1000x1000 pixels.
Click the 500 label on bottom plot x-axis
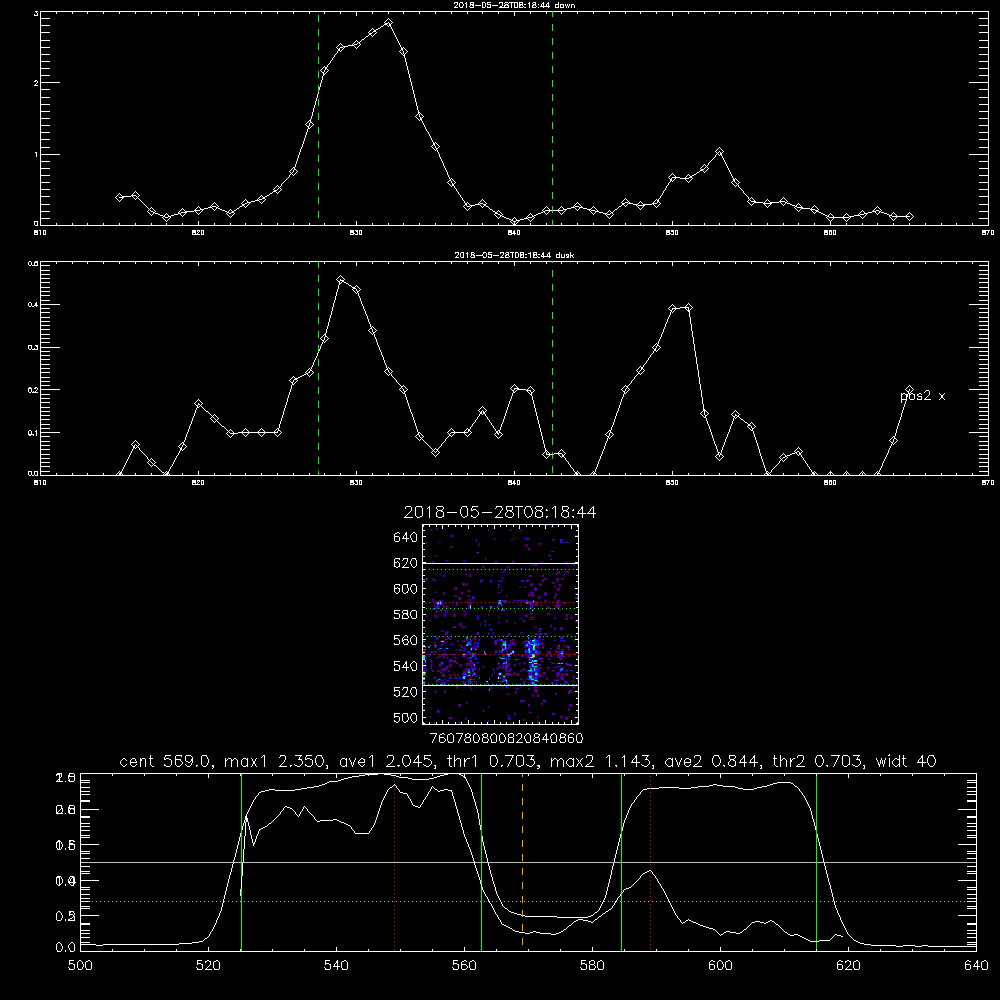[80, 966]
